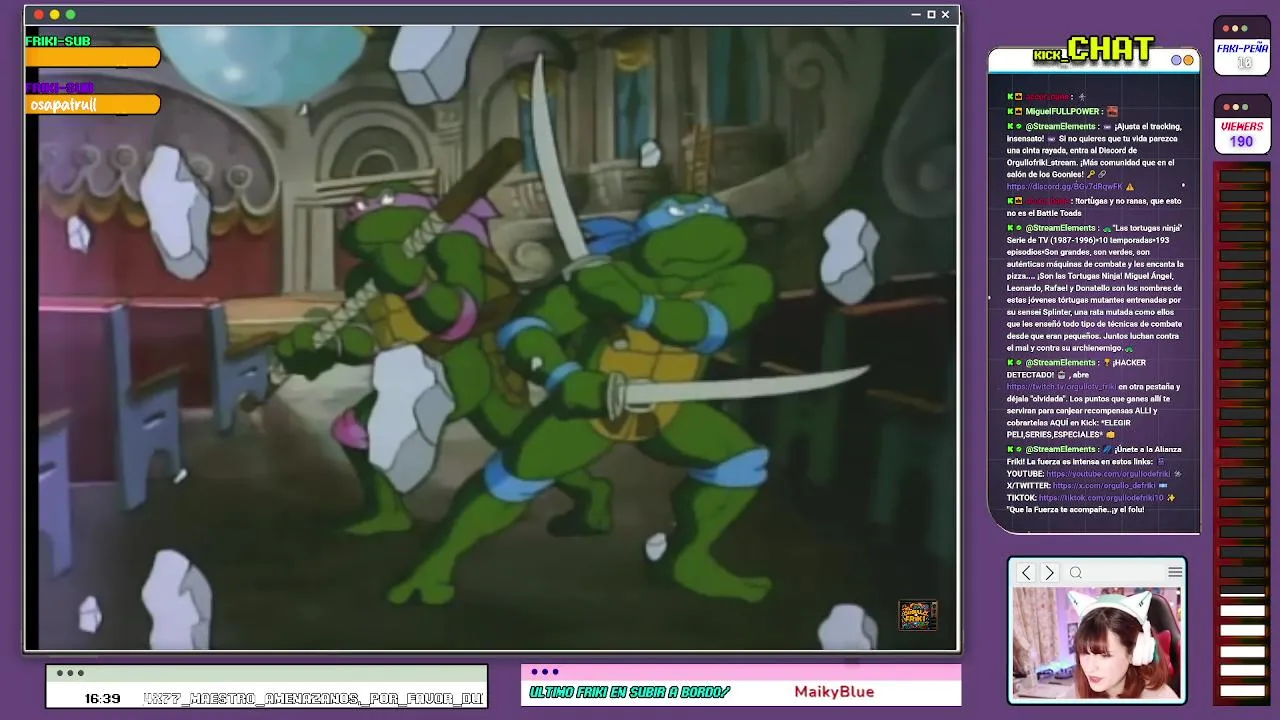
Task: Open the Discord invite link in the chat
Action: (1064, 187)
